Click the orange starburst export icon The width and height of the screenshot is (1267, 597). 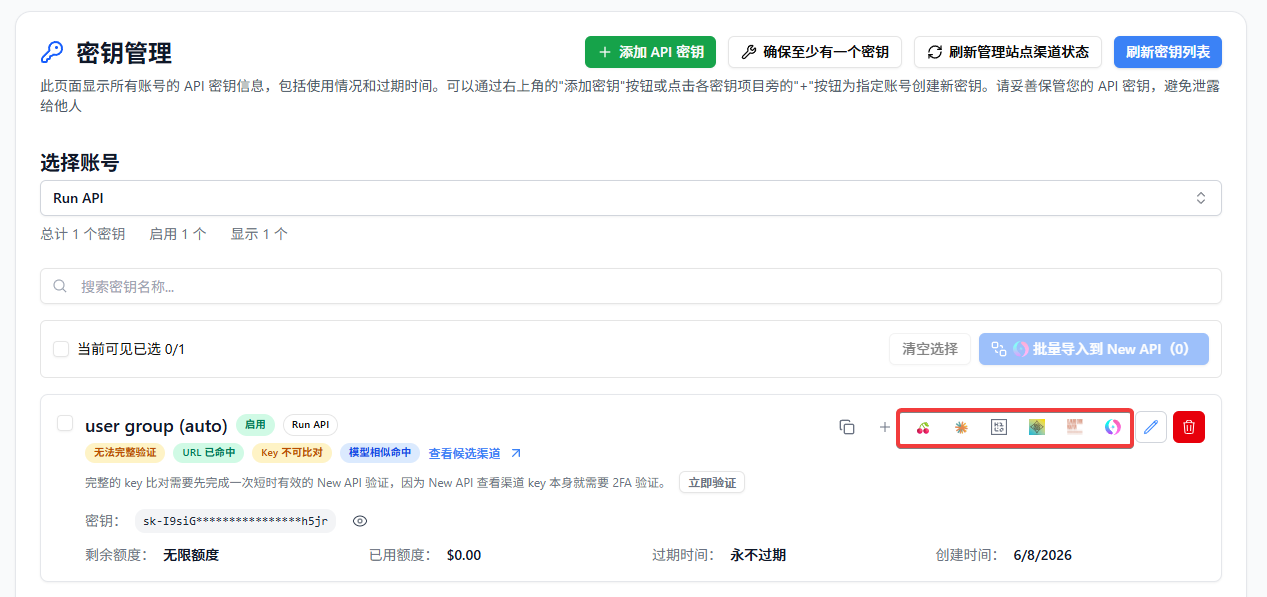click(961, 427)
